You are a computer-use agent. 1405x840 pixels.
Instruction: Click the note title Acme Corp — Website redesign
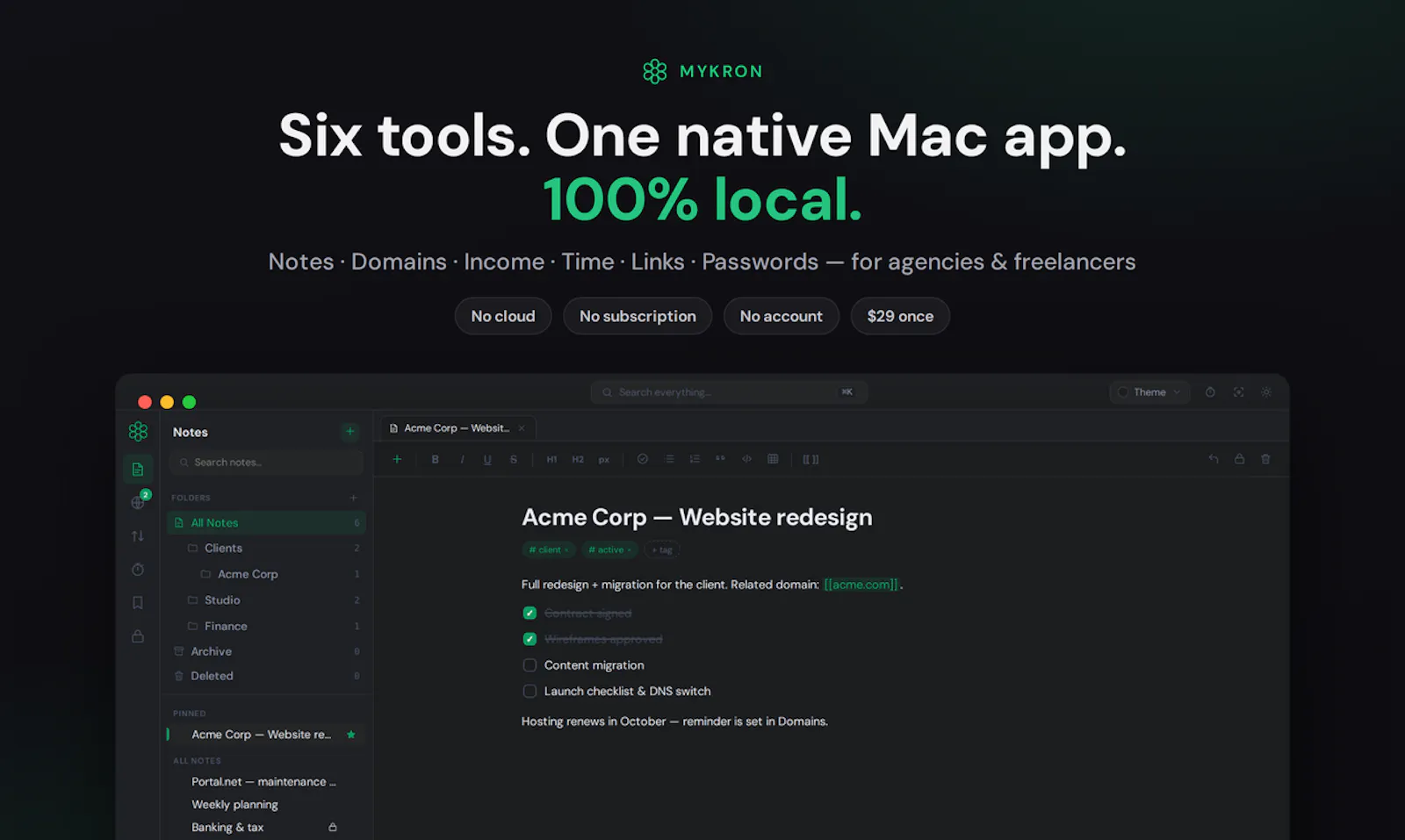tap(697, 517)
